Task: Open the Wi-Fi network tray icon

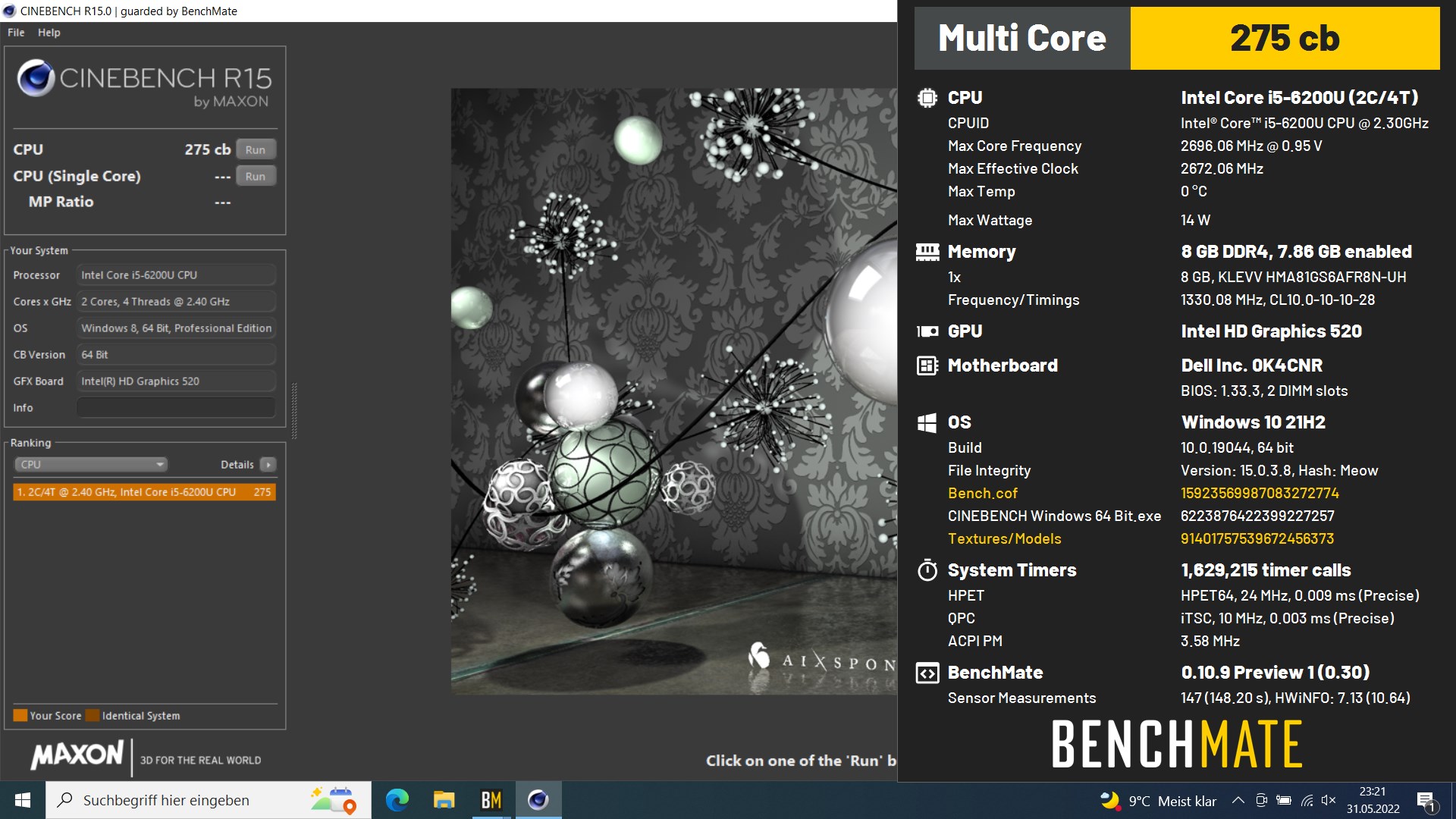Action: (1307, 800)
